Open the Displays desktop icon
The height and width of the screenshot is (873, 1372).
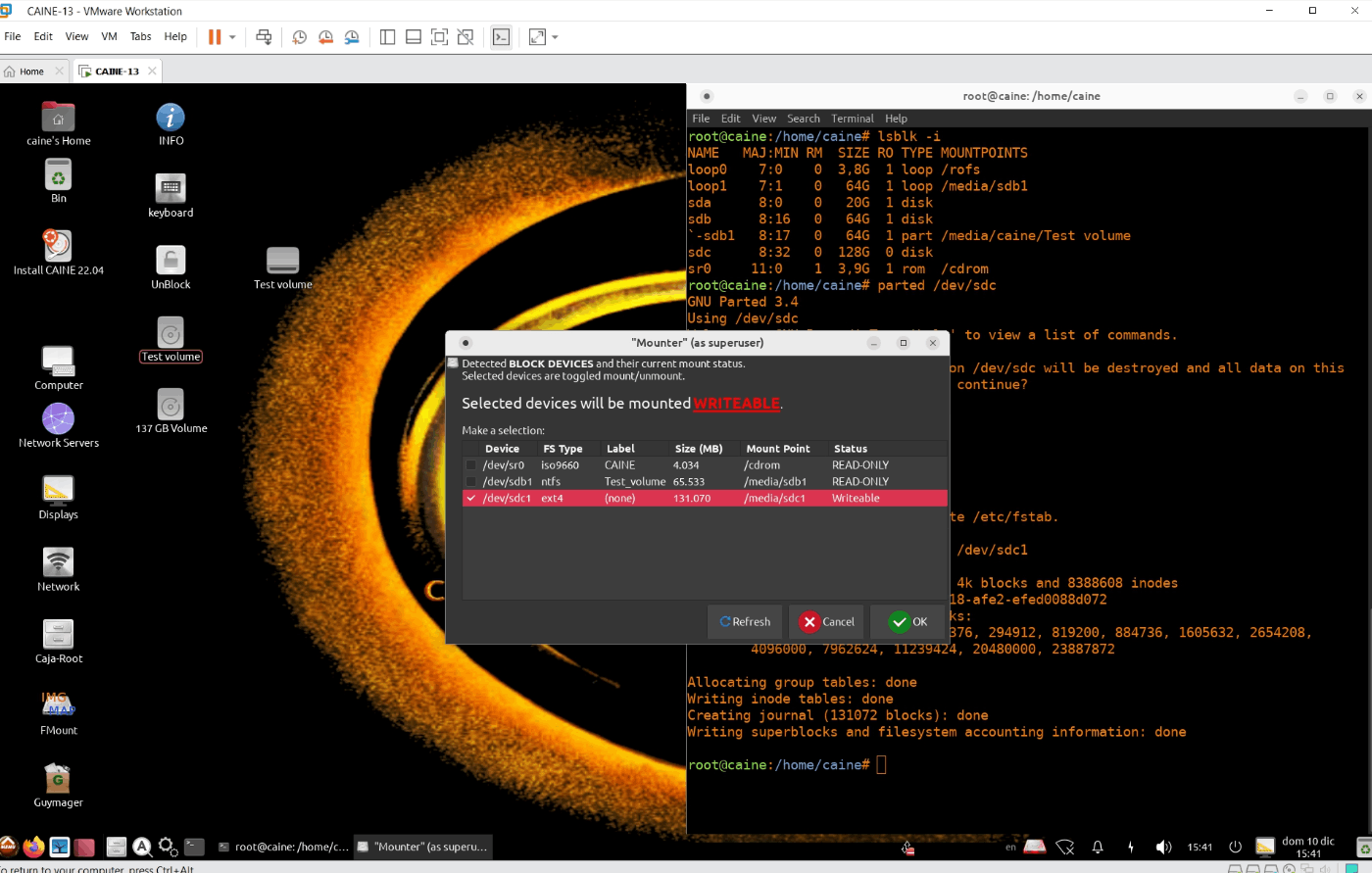click(x=58, y=497)
